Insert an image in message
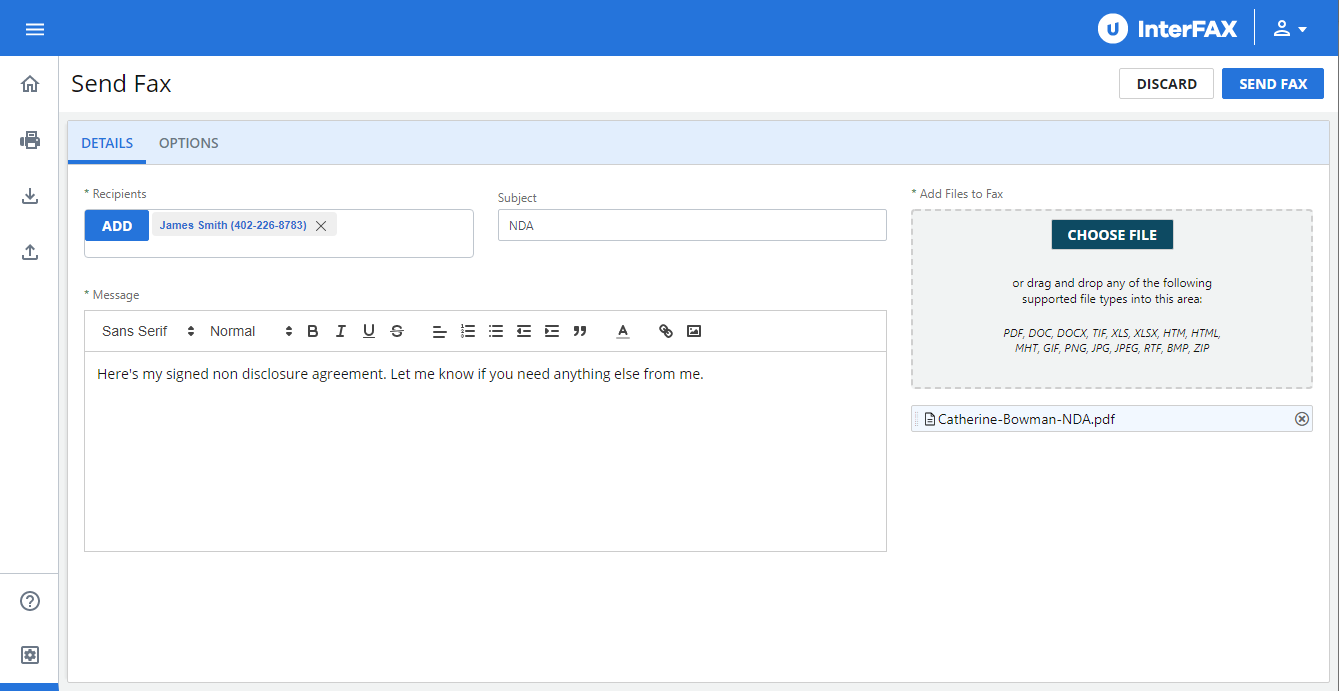 694,331
